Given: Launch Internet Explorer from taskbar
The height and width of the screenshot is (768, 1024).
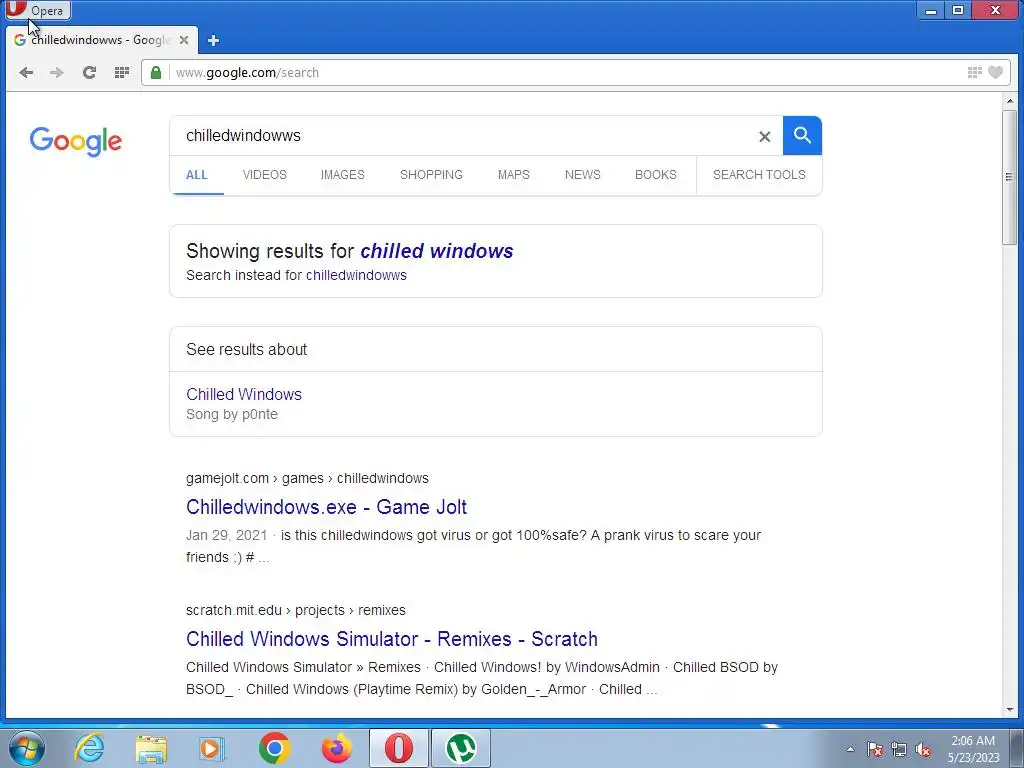Looking at the screenshot, I should point(89,748).
